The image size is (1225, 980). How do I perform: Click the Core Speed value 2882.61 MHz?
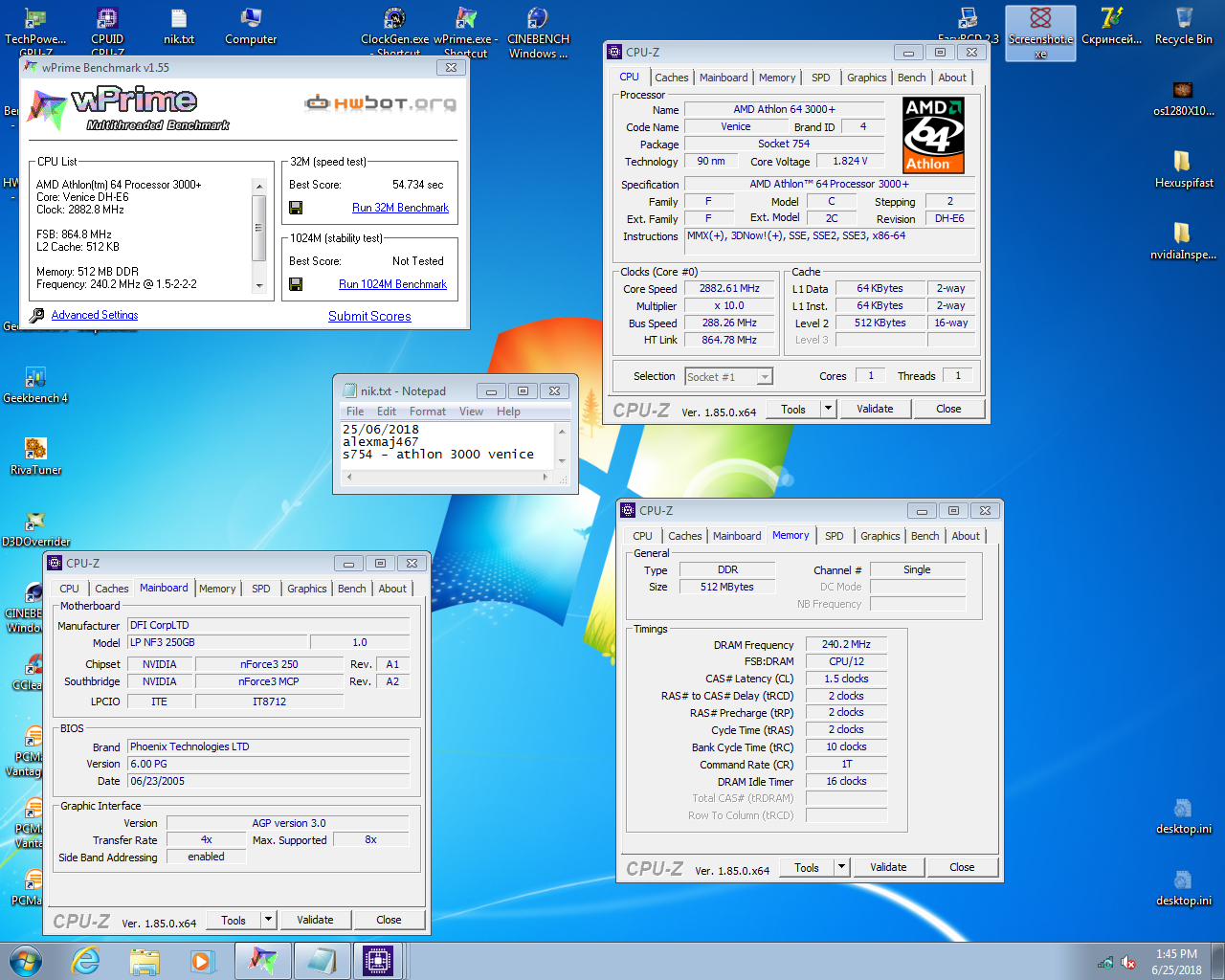point(729,289)
